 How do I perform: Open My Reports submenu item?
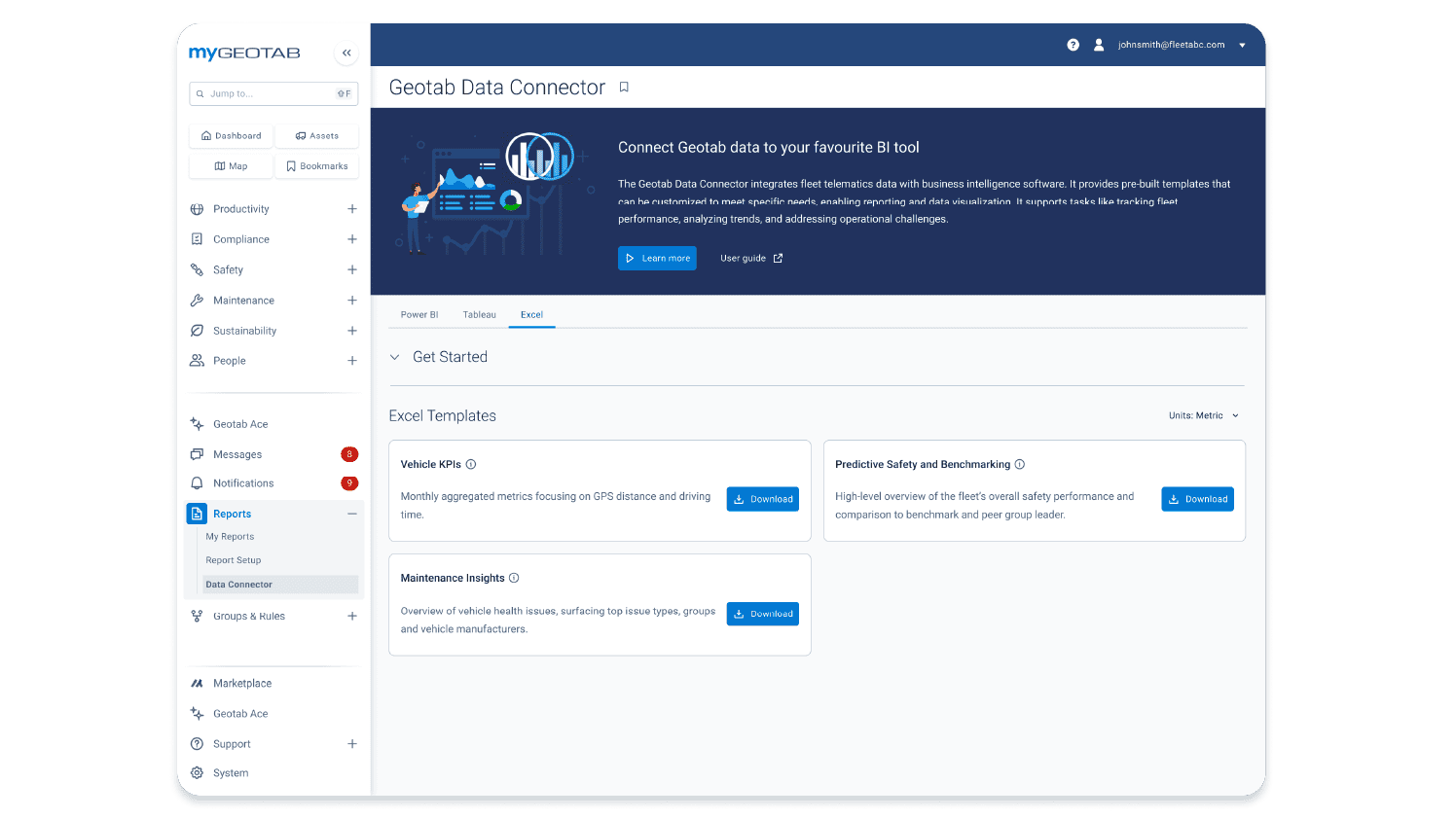230,537
